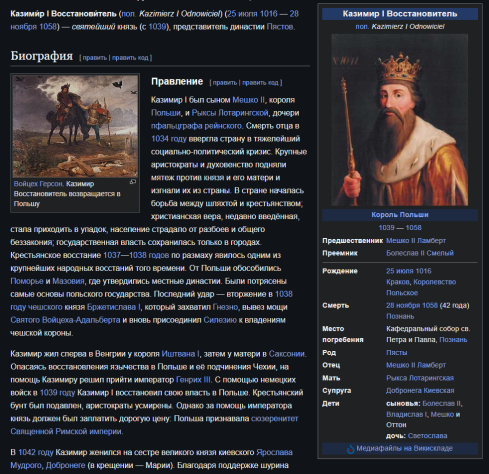This screenshot has width=489, height=474.
Task: Open the Casimir I portrait image
Action: tap(400, 120)
